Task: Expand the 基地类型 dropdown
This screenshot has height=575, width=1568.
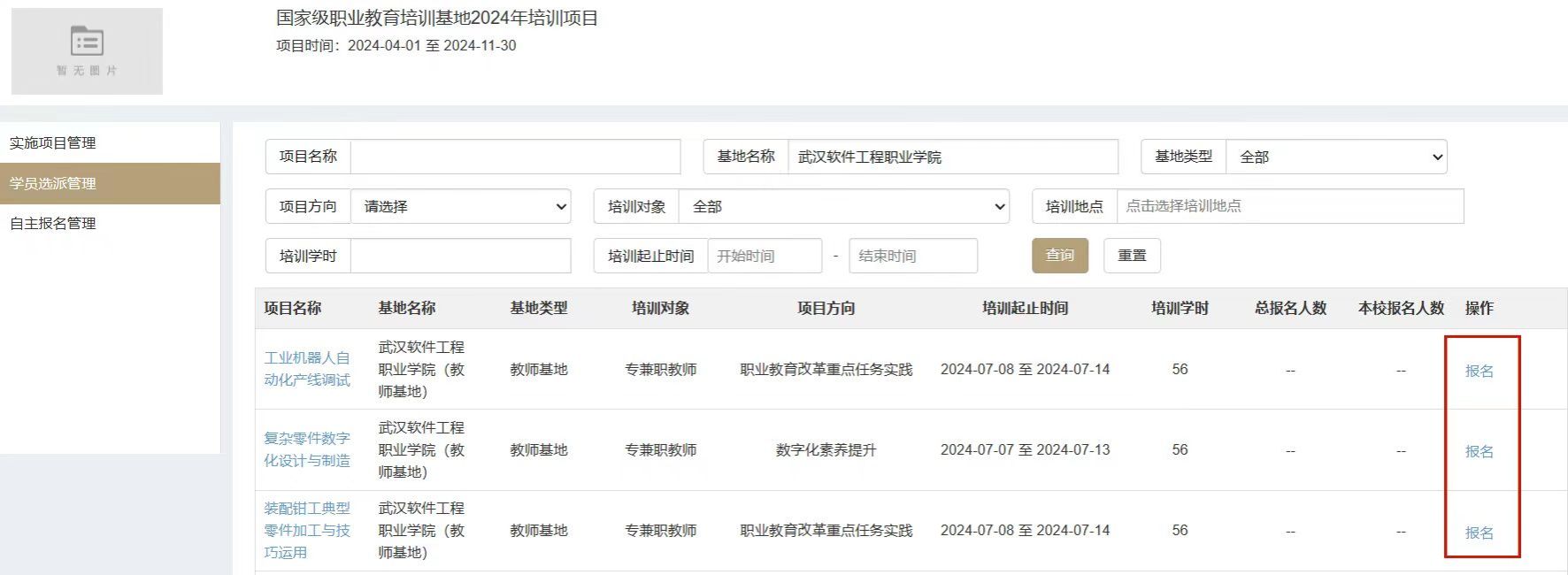Action: point(1336,157)
